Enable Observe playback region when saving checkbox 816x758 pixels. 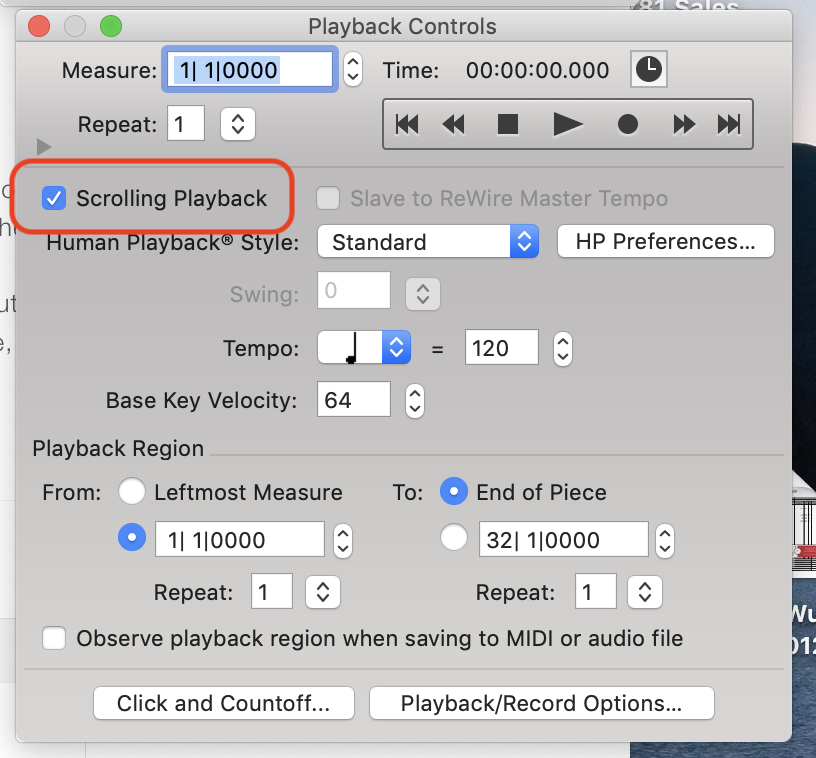pyautogui.click(x=54, y=638)
